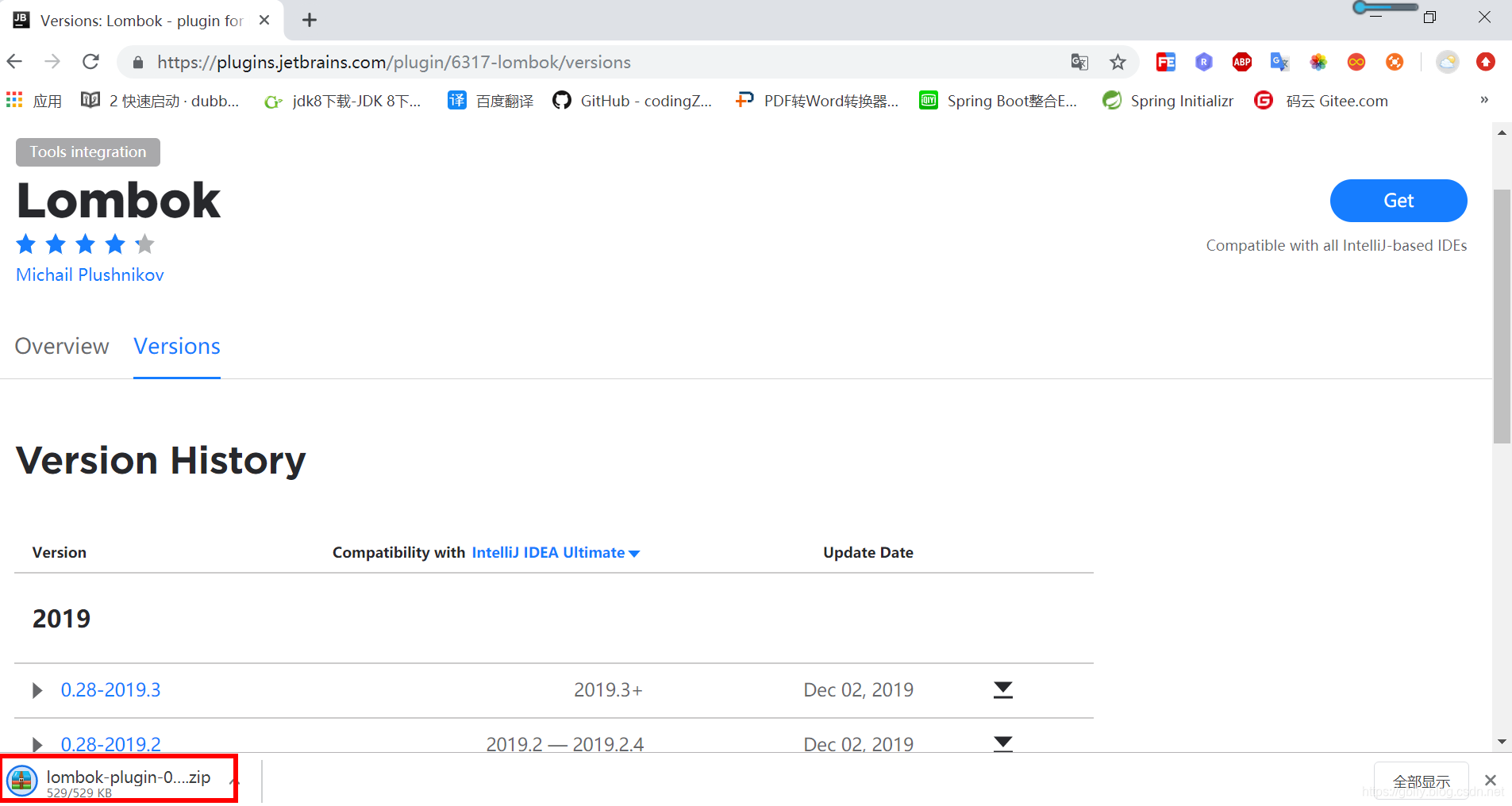The width and height of the screenshot is (1512, 806).
Task: Close the downloads bar
Action: (x=1491, y=781)
